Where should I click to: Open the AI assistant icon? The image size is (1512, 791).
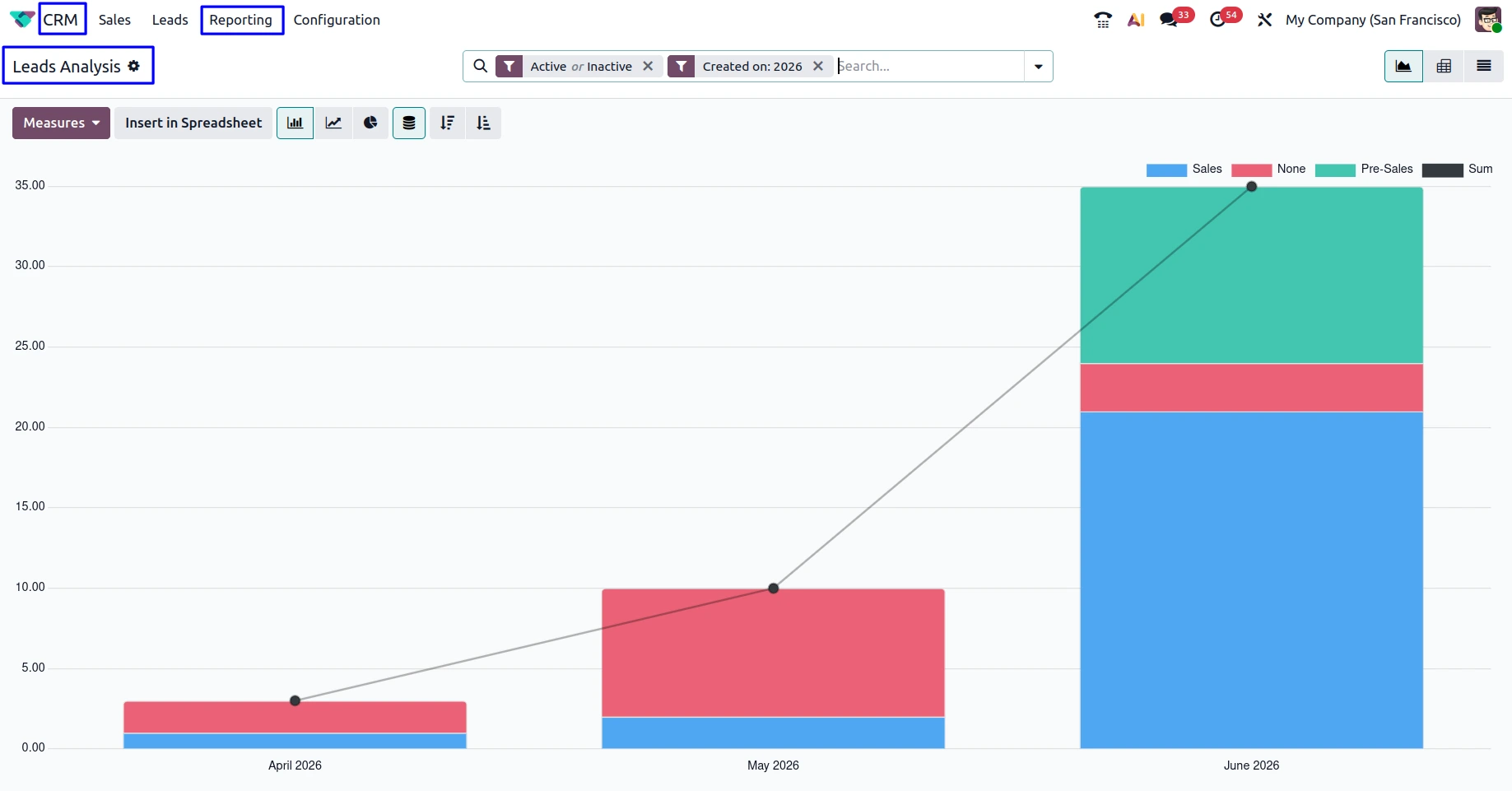click(1136, 20)
